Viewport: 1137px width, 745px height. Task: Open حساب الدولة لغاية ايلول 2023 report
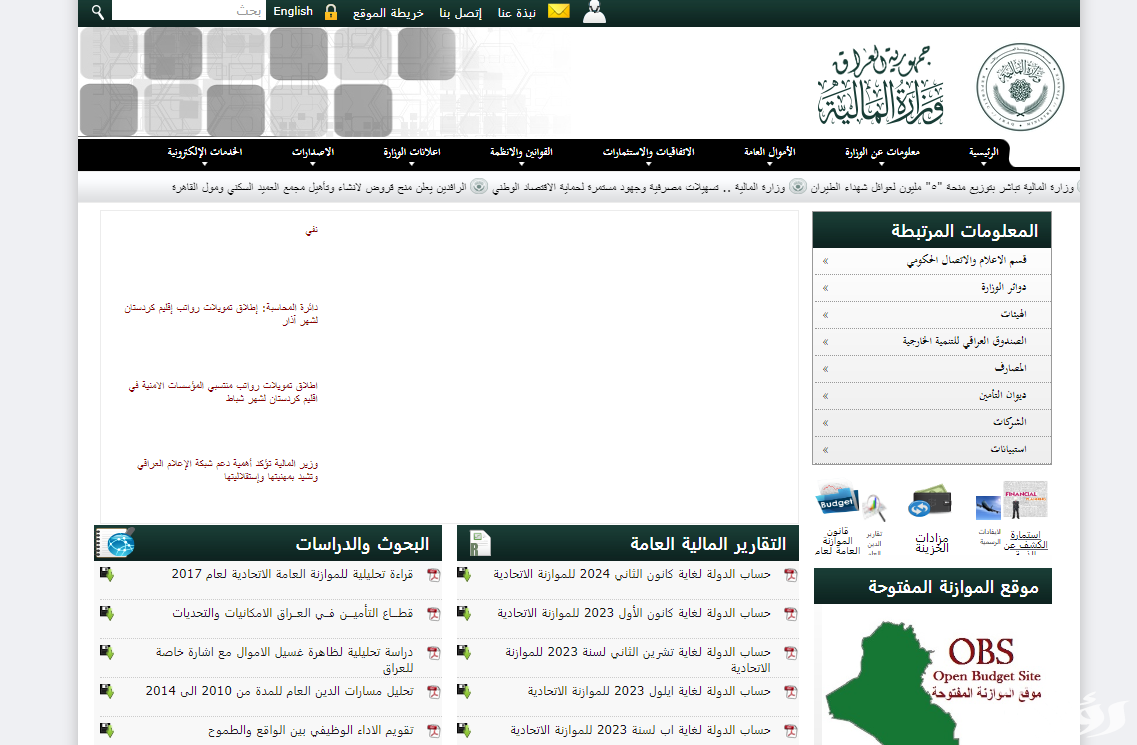pyautogui.click(x=649, y=691)
